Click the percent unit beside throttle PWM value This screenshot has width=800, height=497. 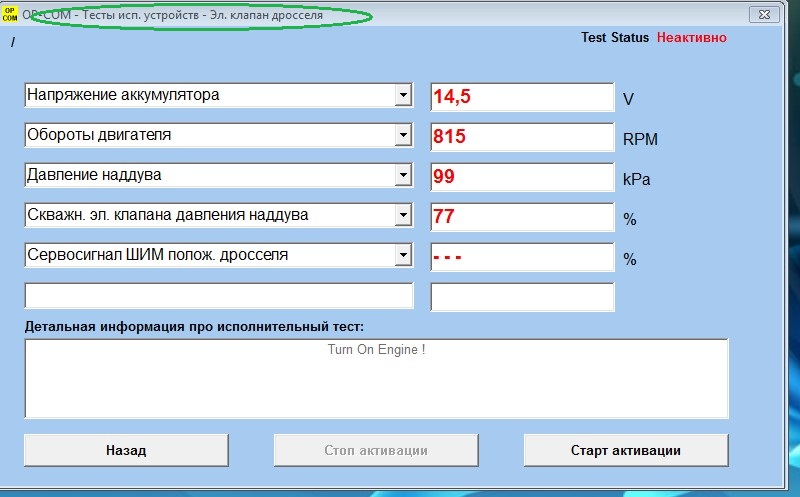coord(630,259)
